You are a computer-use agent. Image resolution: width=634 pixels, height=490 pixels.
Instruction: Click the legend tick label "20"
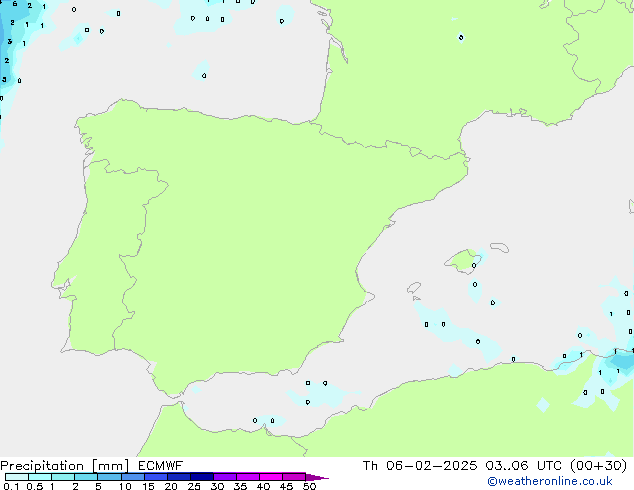pos(171,486)
